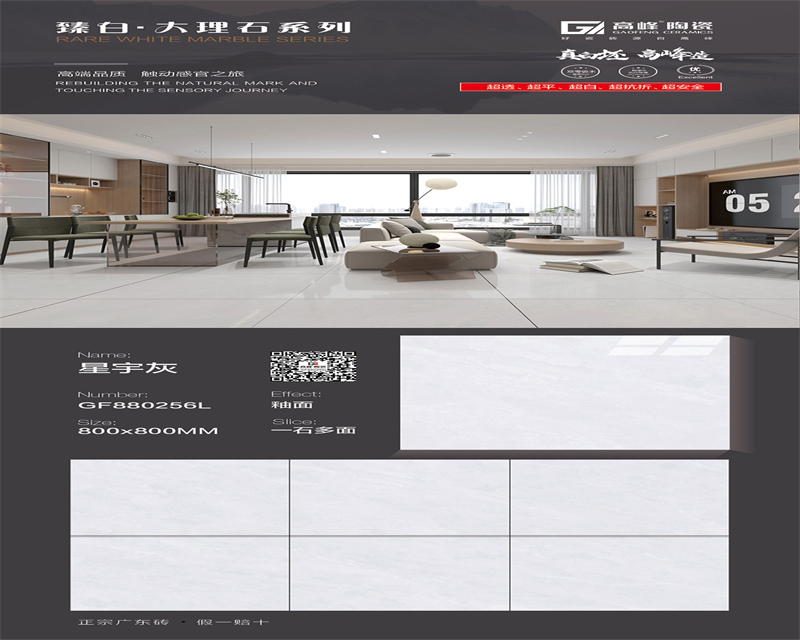800x640 pixels.
Task: Click the '一石多面' slice value
Action: click(x=313, y=431)
